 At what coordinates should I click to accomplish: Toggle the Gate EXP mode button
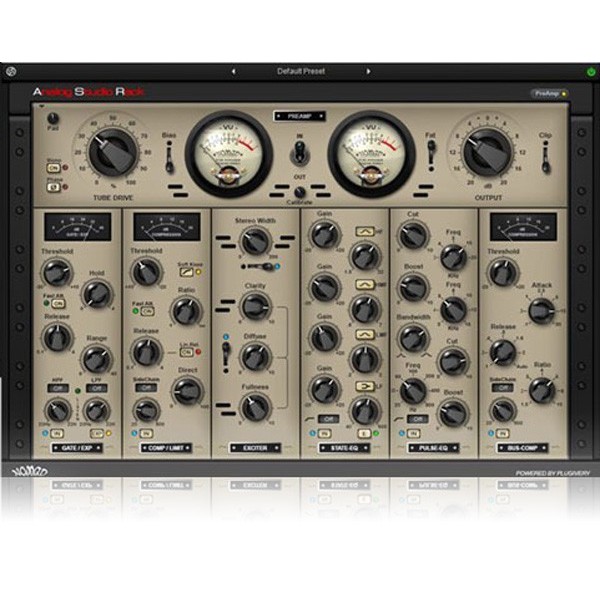[97, 434]
